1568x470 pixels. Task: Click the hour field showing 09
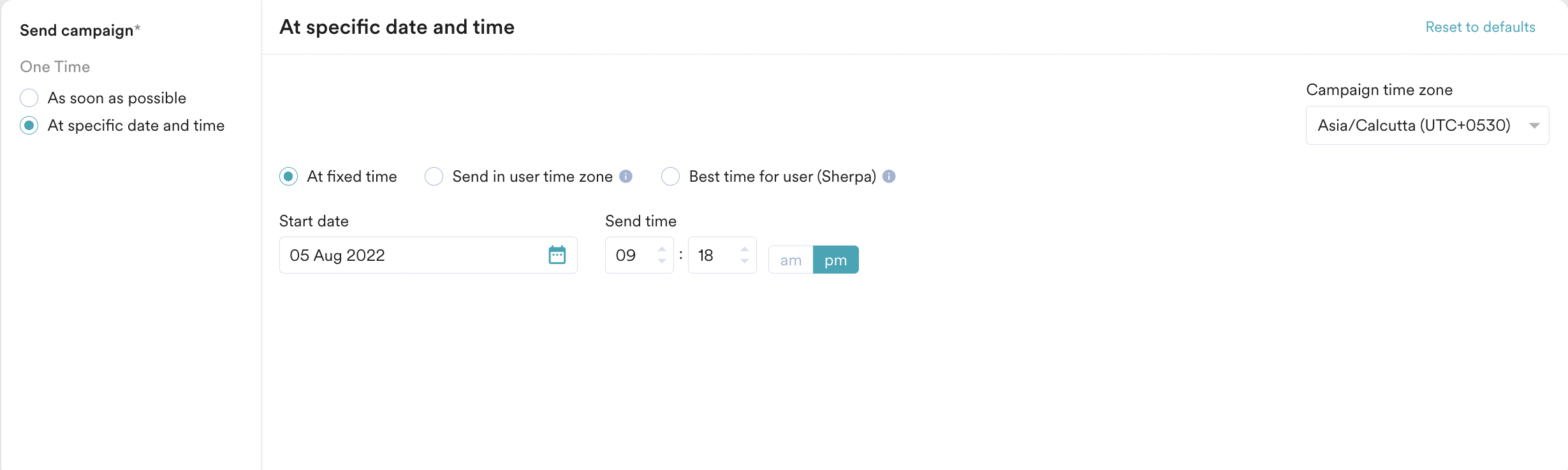pyautogui.click(x=639, y=255)
